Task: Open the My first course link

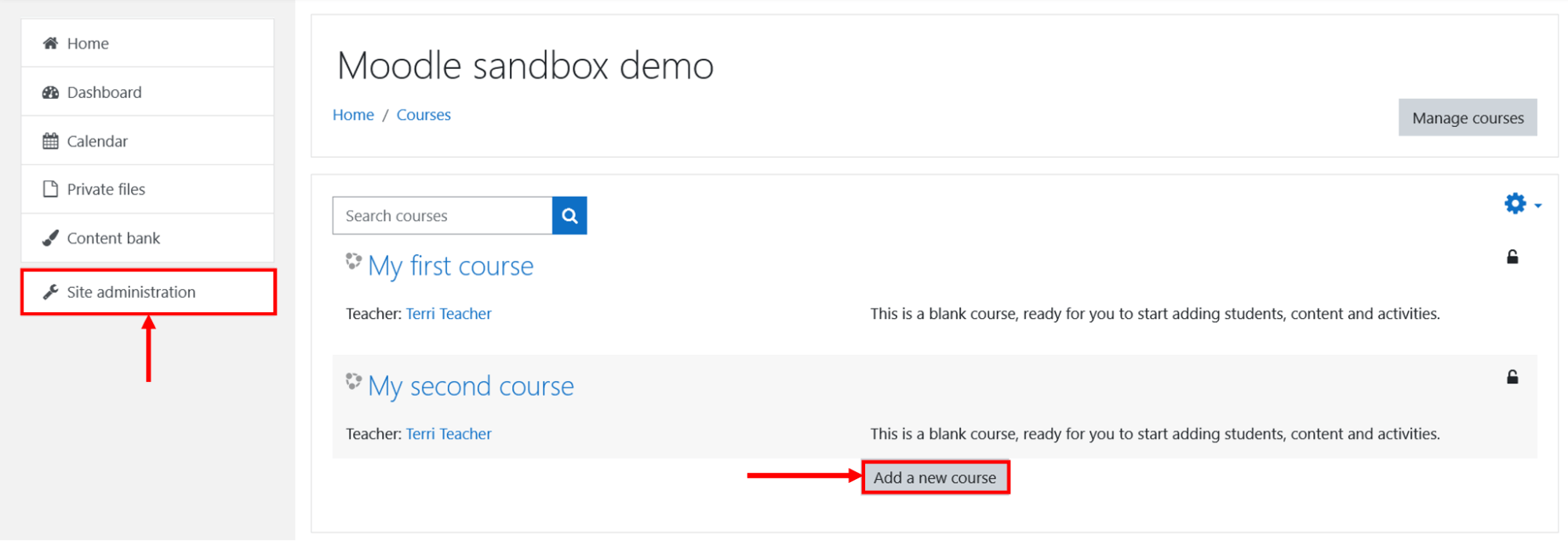Action: pyautogui.click(x=451, y=266)
